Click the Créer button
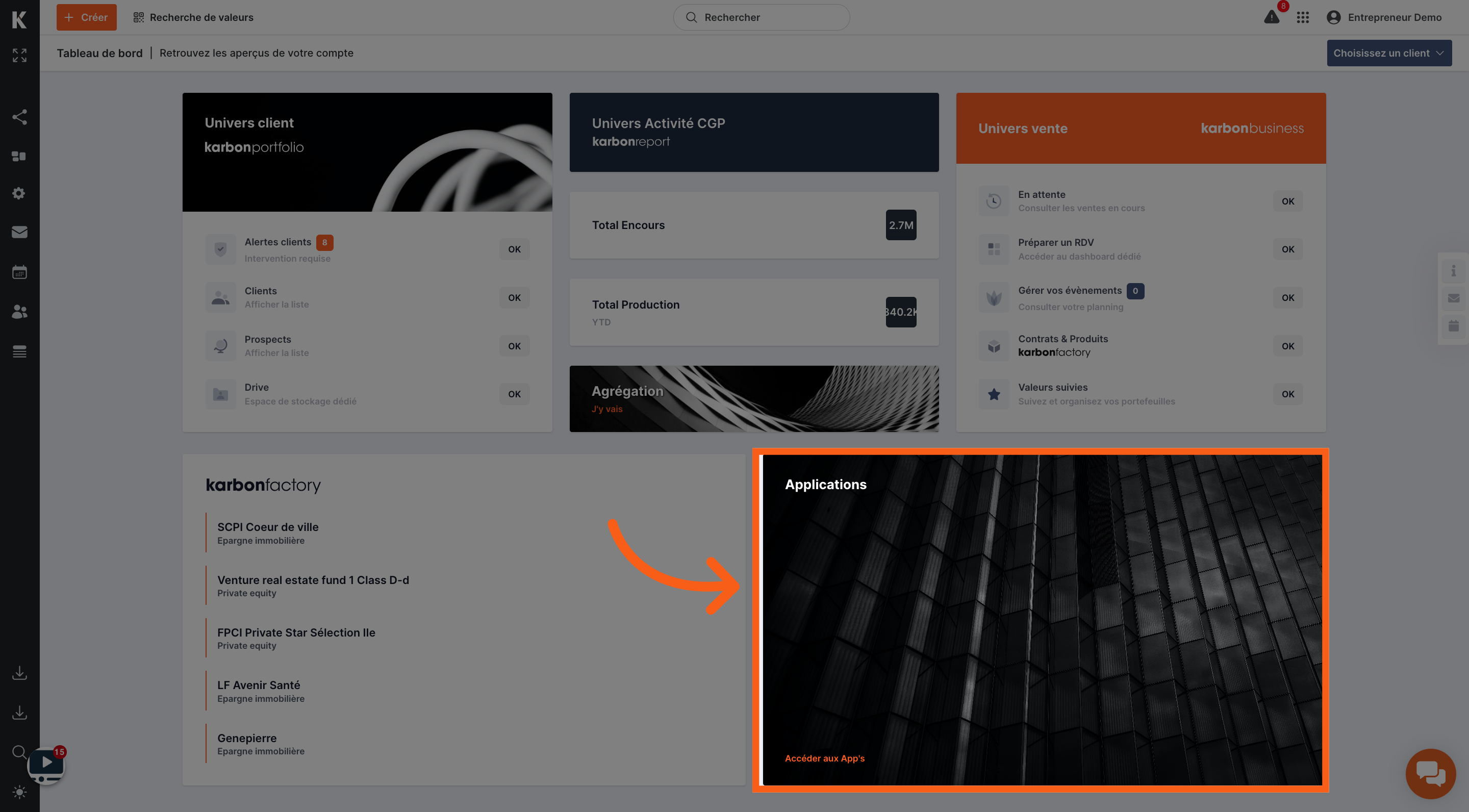The height and width of the screenshot is (812, 1469). [x=87, y=18]
